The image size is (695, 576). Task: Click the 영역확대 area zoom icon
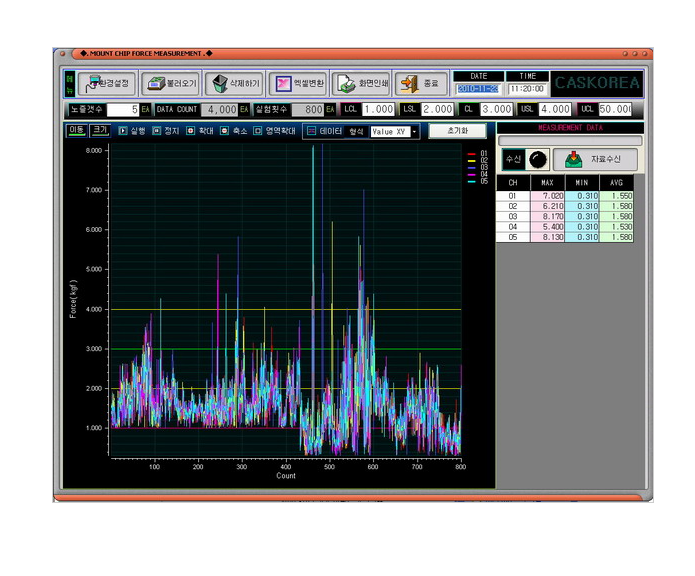tap(258, 131)
